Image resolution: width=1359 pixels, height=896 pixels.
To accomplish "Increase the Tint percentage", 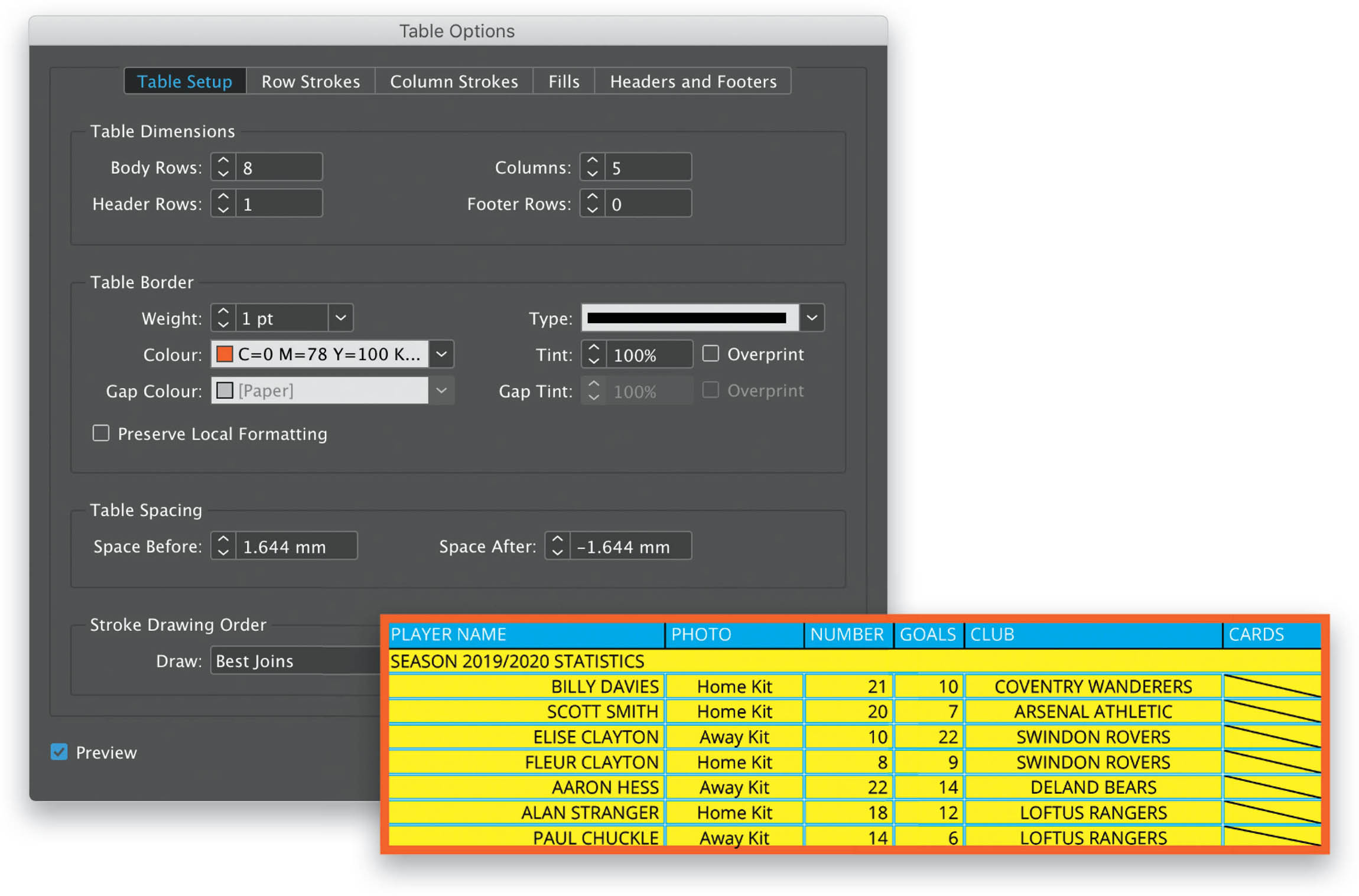I will click(594, 347).
